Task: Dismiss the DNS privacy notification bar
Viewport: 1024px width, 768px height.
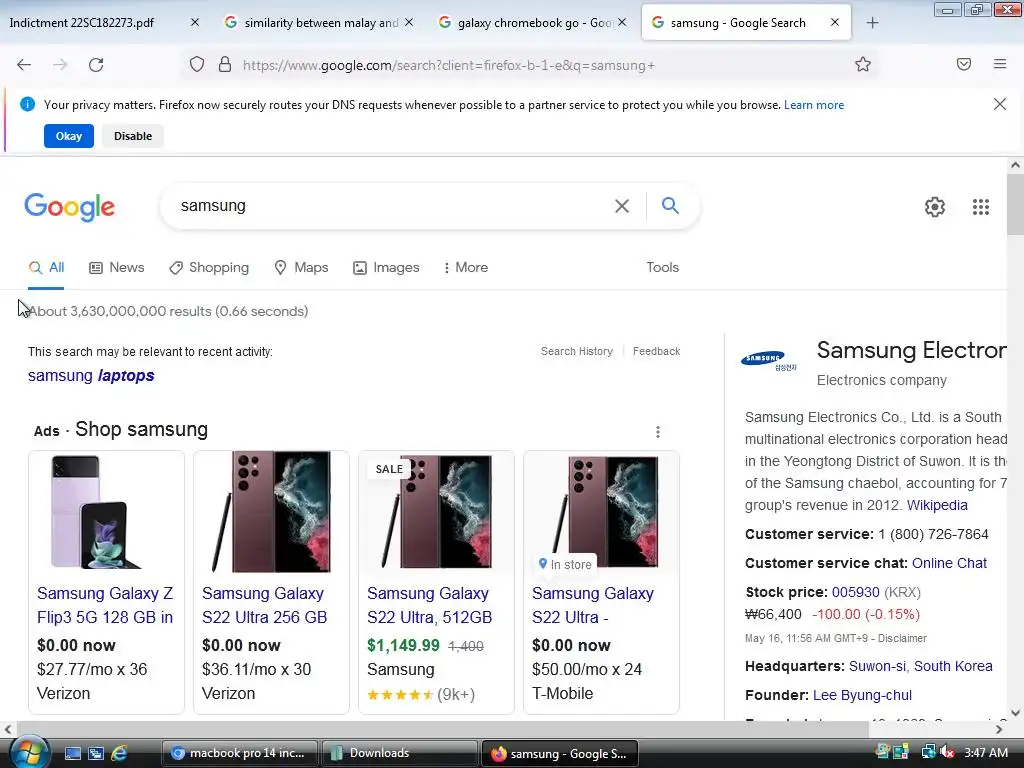Action: tap(1000, 104)
